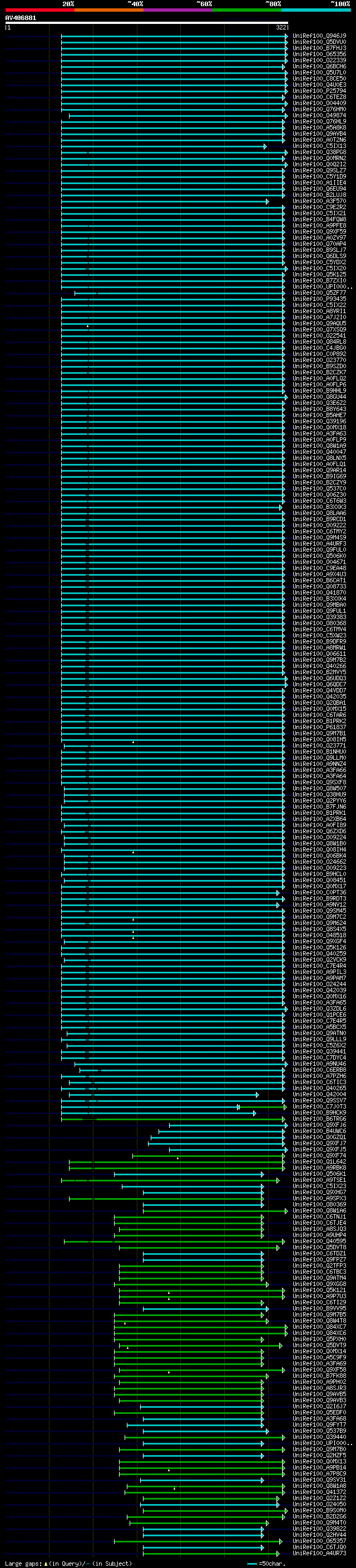Select the UniRef100_Q9XFJ6 label
356x1568 pixels.
[319, 1125]
